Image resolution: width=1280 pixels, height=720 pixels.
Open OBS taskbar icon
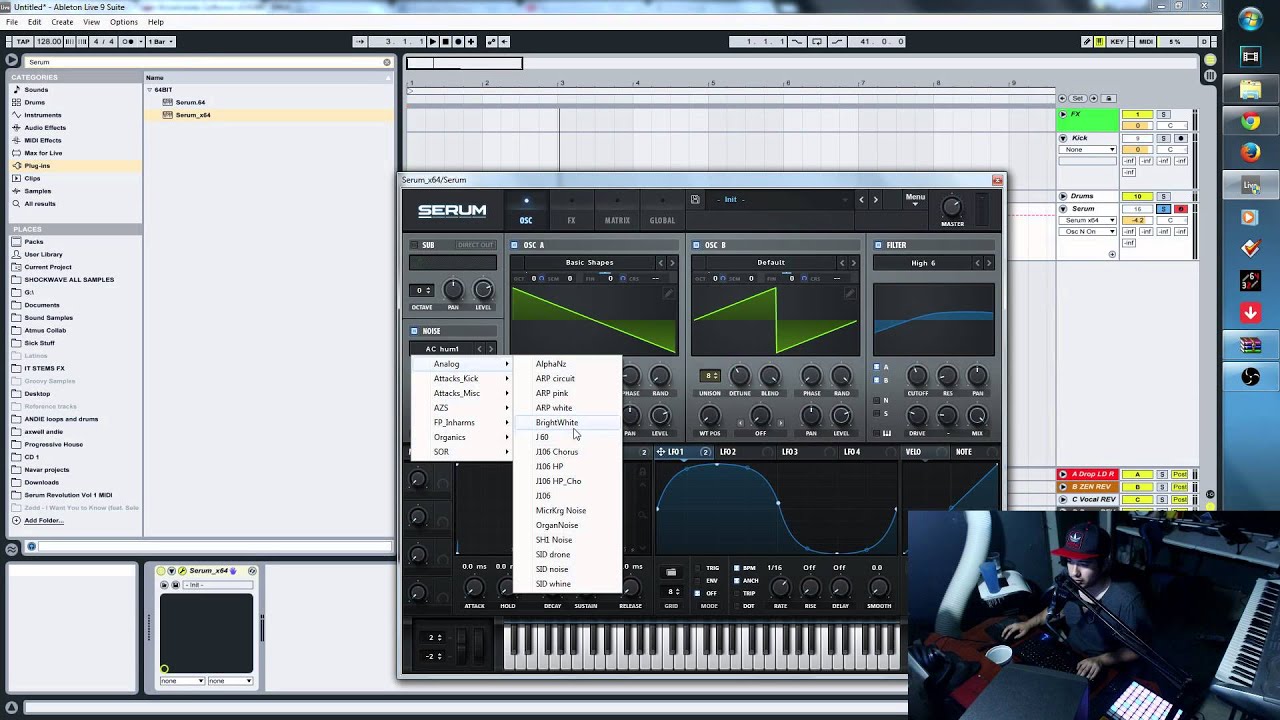1250,377
